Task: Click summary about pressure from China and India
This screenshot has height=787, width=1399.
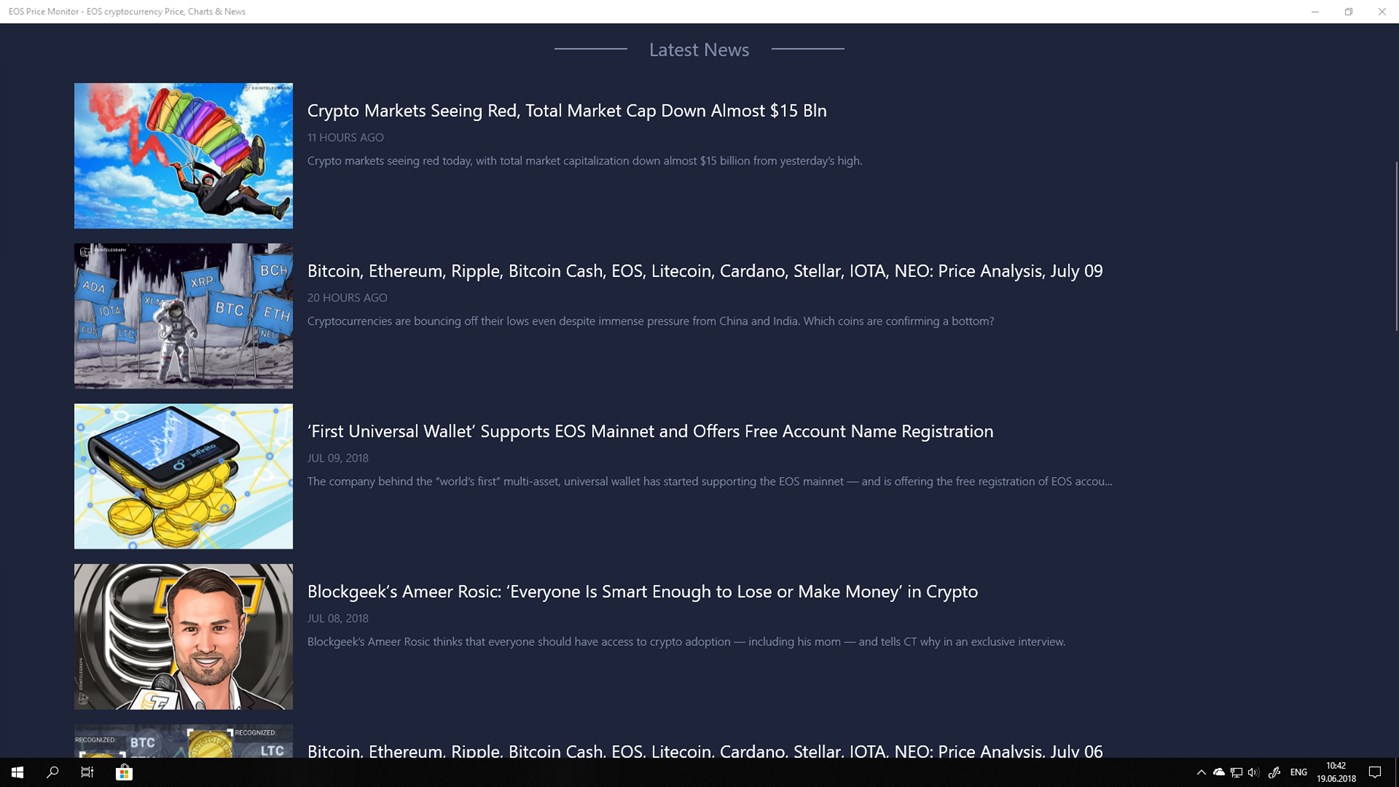Action: tap(650, 321)
